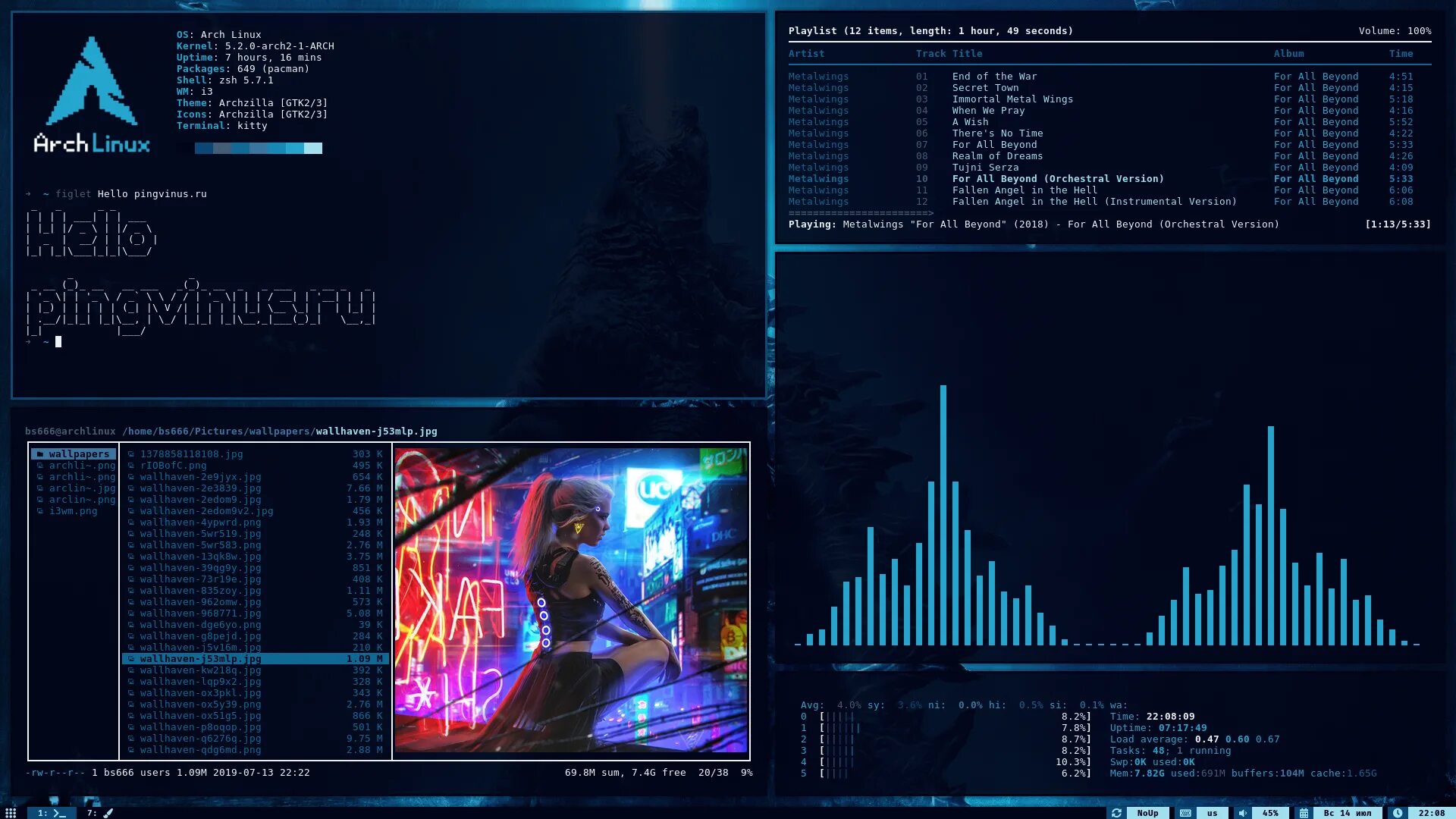The width and height of the screenshot is (1456, 819).
Task: Select wallhaven-kw218q.jpg in file list
Action: pos(200,670)
